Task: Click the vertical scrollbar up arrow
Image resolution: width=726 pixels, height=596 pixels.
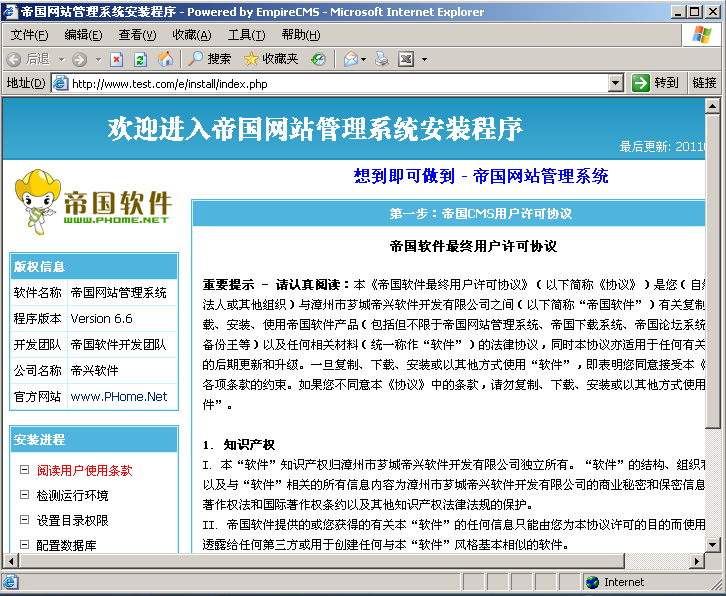Action: (x=712, y=106)
